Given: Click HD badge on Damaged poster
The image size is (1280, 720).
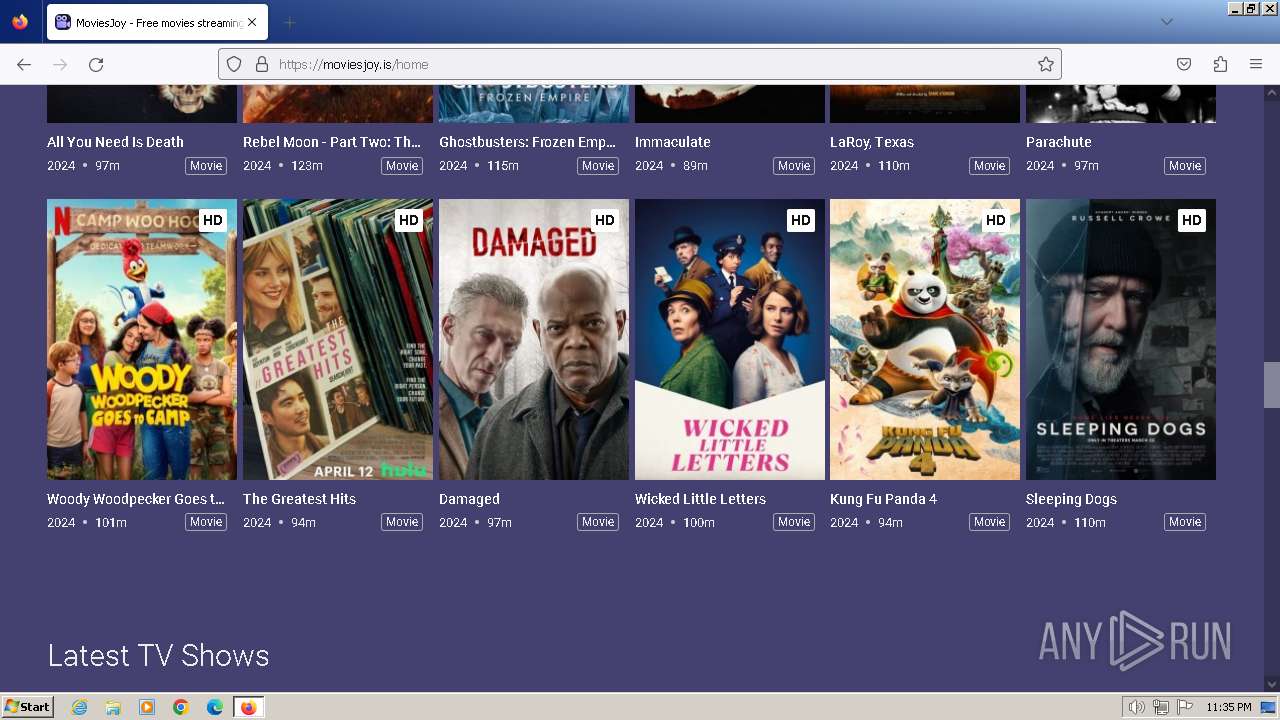Looking at the screenshot, I should click(x=604, y=220).
